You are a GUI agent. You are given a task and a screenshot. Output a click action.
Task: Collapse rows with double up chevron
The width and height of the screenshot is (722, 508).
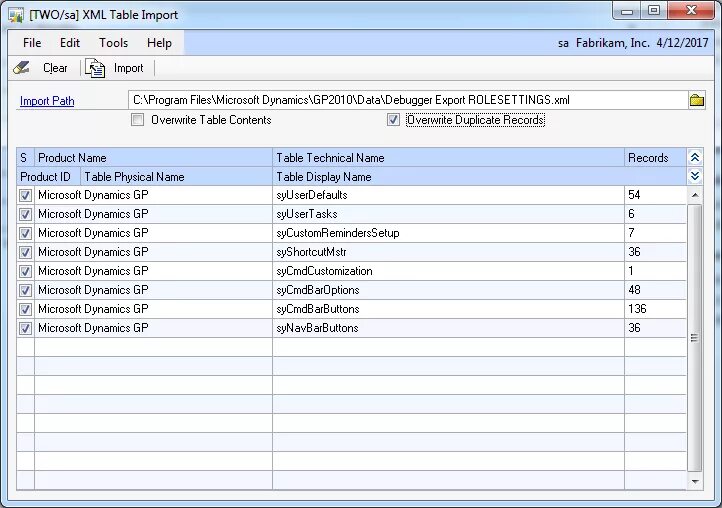(695, 158)
